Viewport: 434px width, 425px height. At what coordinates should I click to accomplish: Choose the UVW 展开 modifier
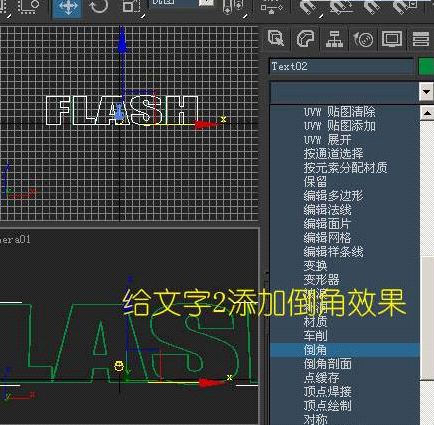(327, 139)
